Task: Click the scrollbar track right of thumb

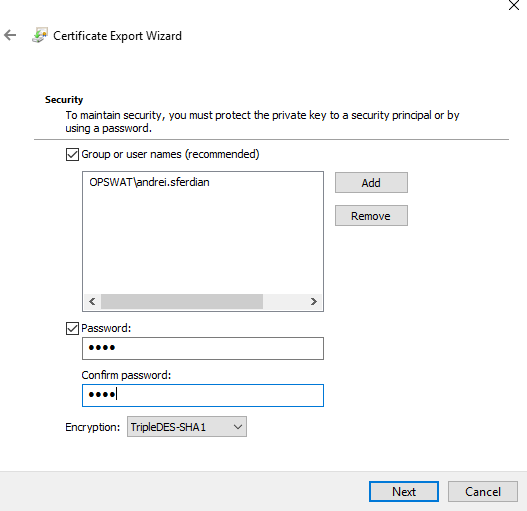Action: (x=284, y=302)
